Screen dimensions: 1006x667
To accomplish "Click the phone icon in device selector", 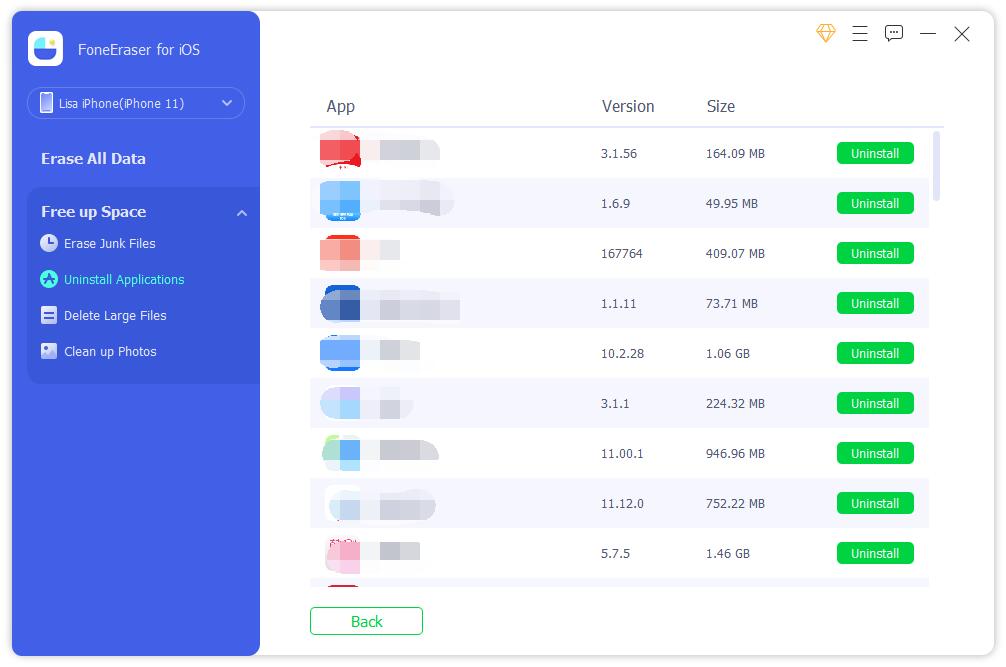I will tap(46, 103).
